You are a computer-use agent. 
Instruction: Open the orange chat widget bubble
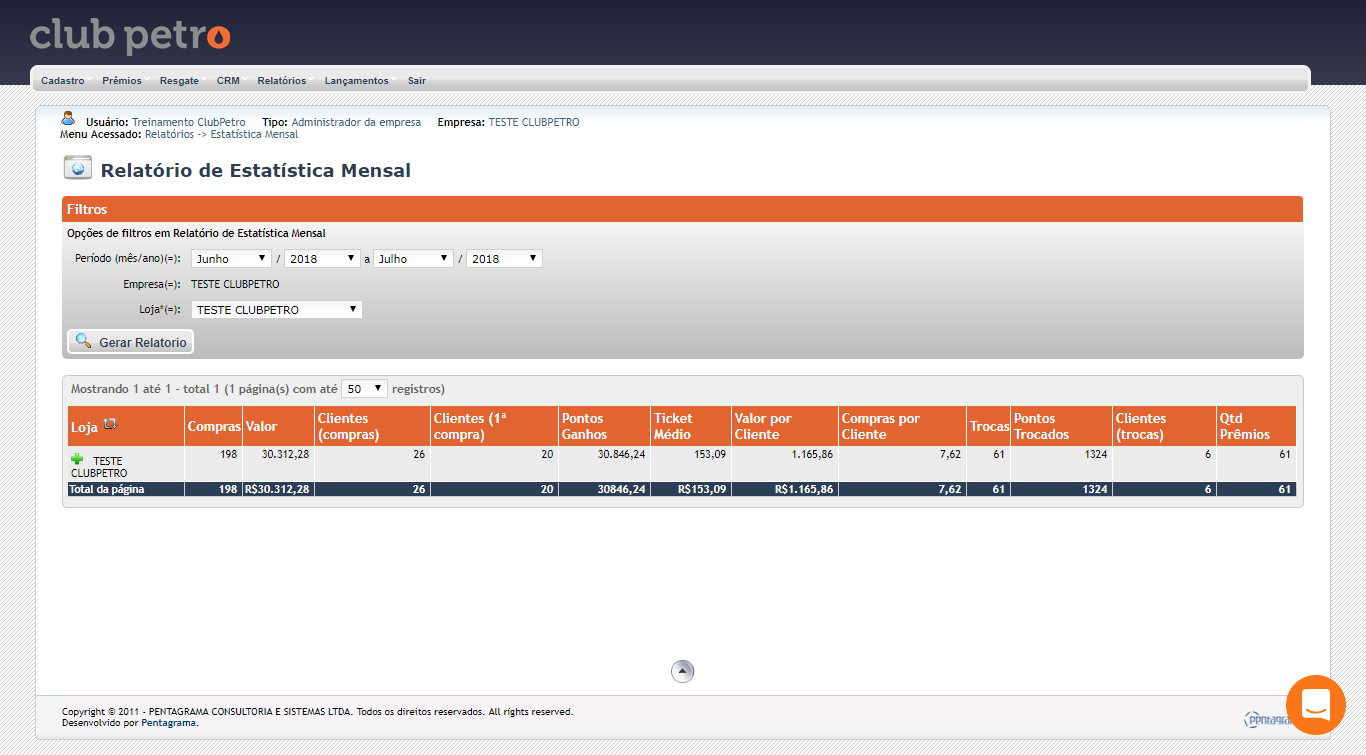click(1316, 705)
